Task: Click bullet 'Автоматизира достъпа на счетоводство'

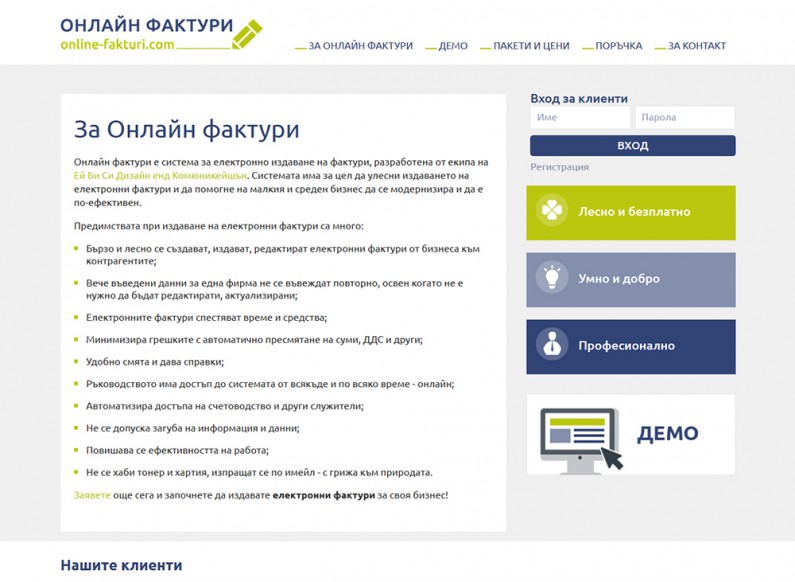Action: (225, 406)
